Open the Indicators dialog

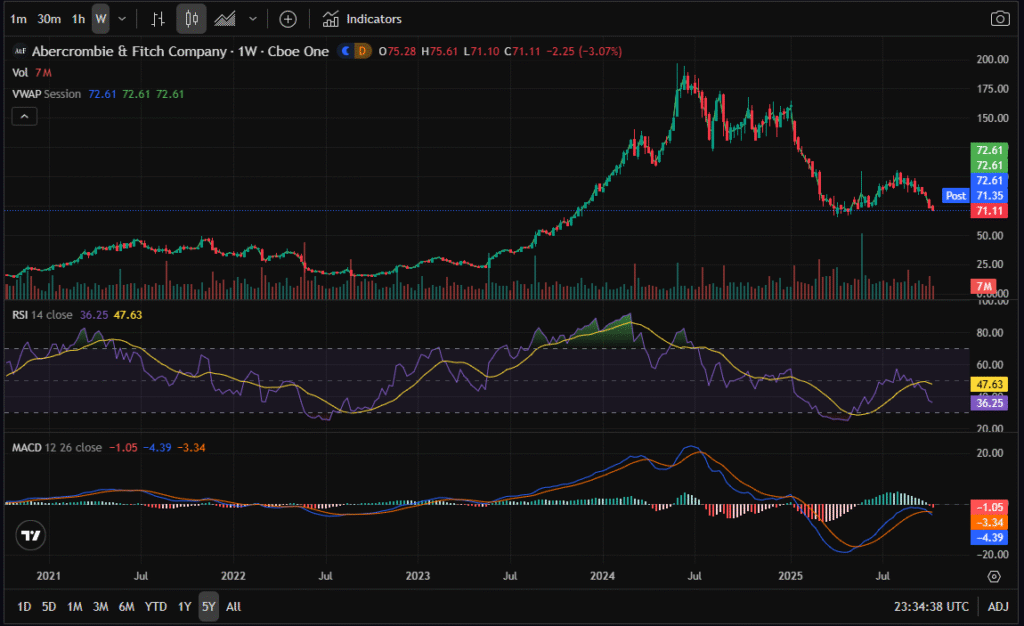(x=362, y=19)
